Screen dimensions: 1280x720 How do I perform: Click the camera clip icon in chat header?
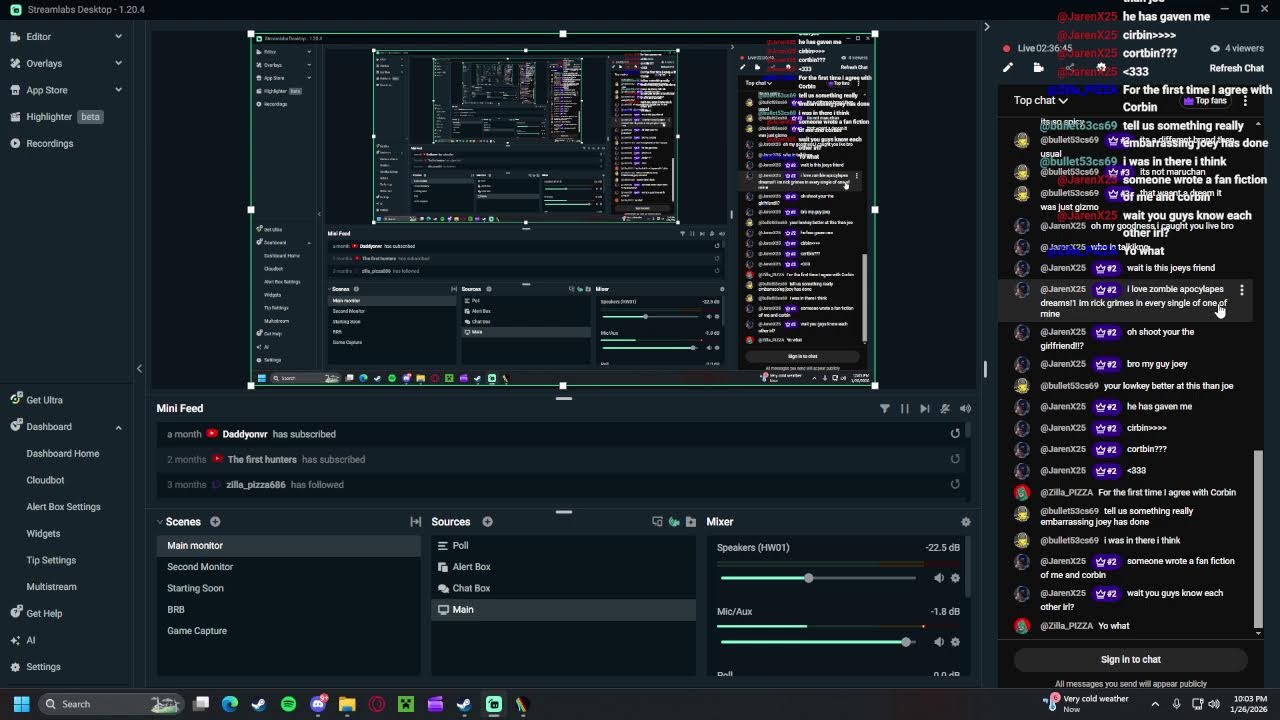(1038, 68)
